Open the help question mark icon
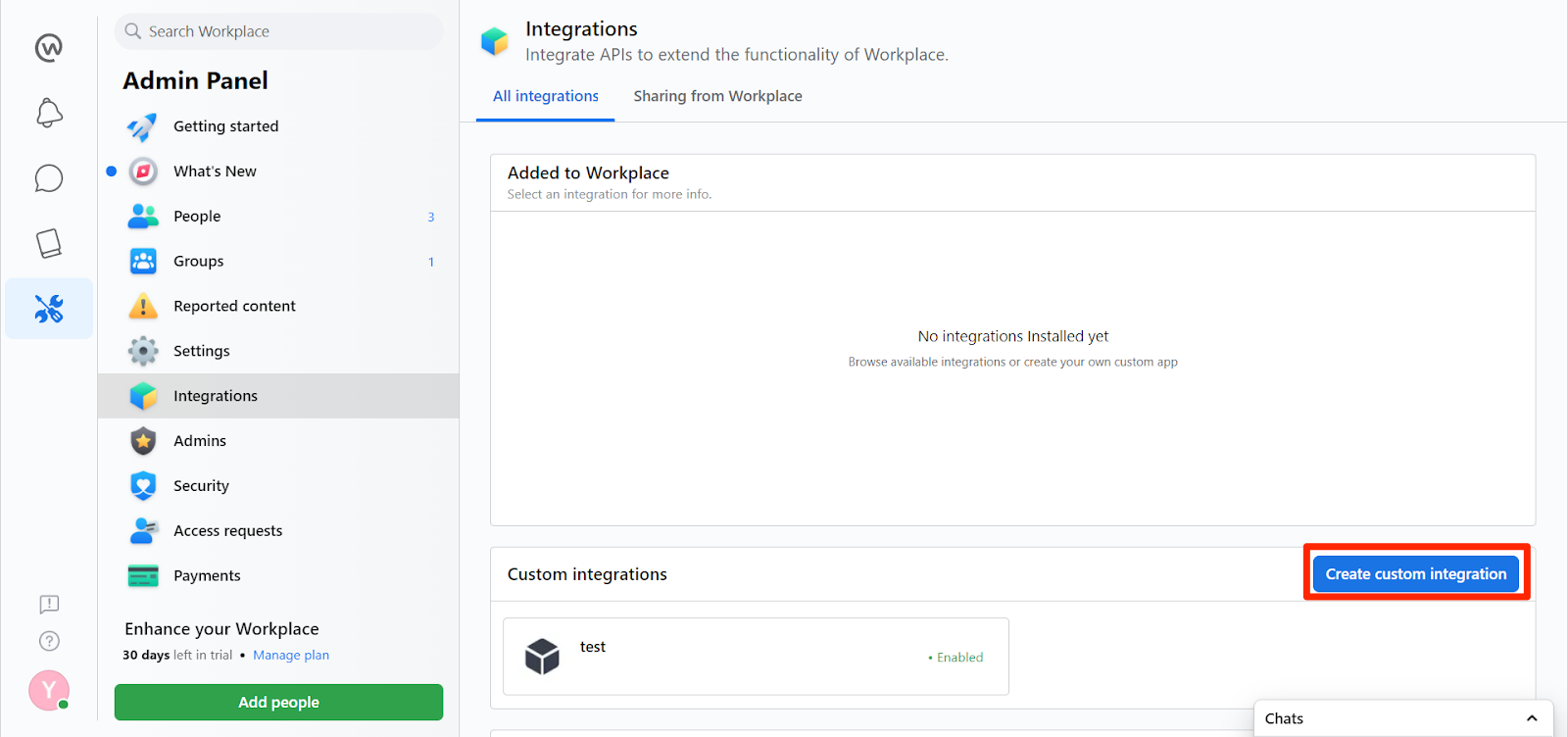This screenshot has height=737, width=1568. point(49,641)
